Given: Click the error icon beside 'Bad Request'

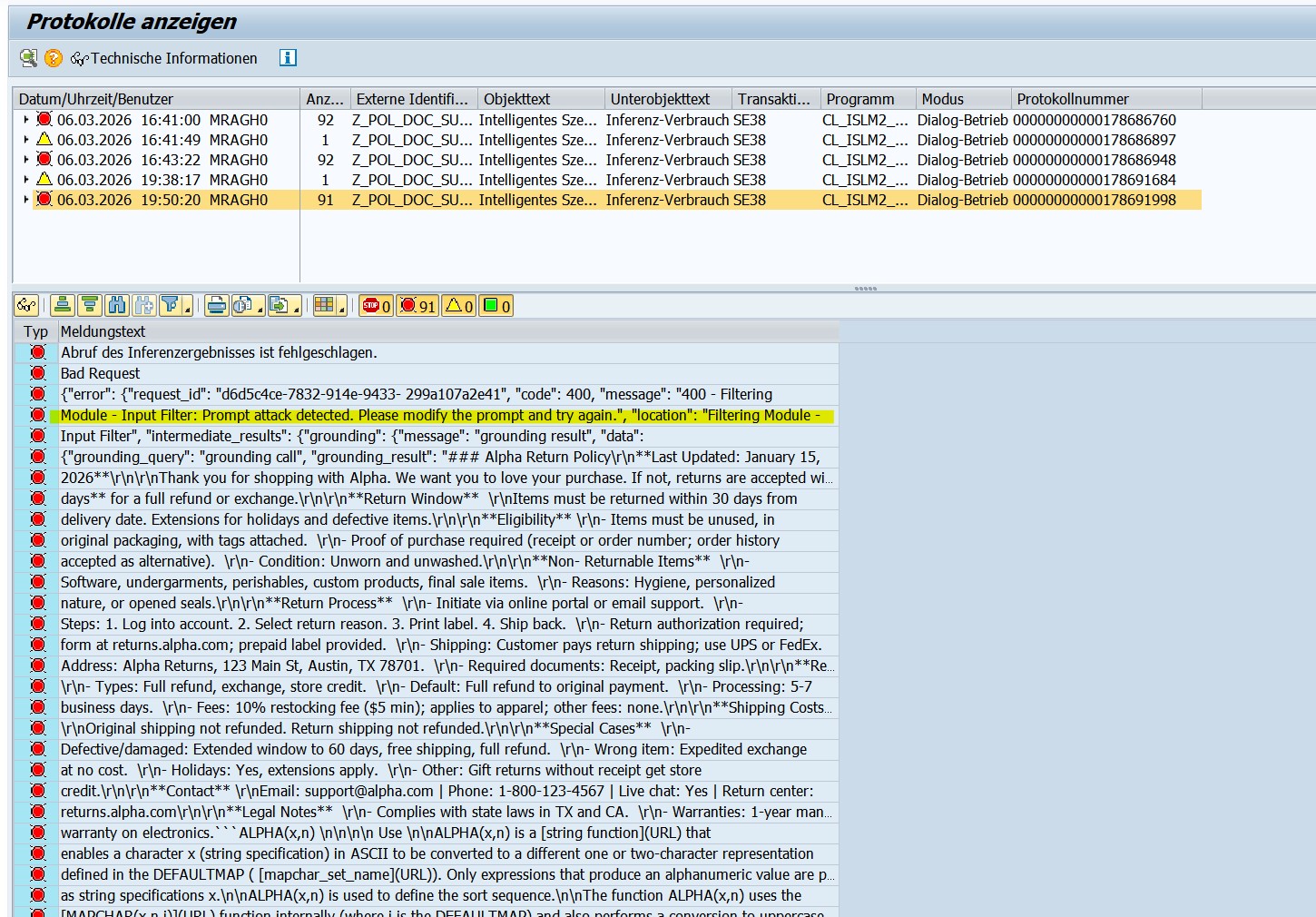Looking at the screenshot, I should (x=37, y=373).
